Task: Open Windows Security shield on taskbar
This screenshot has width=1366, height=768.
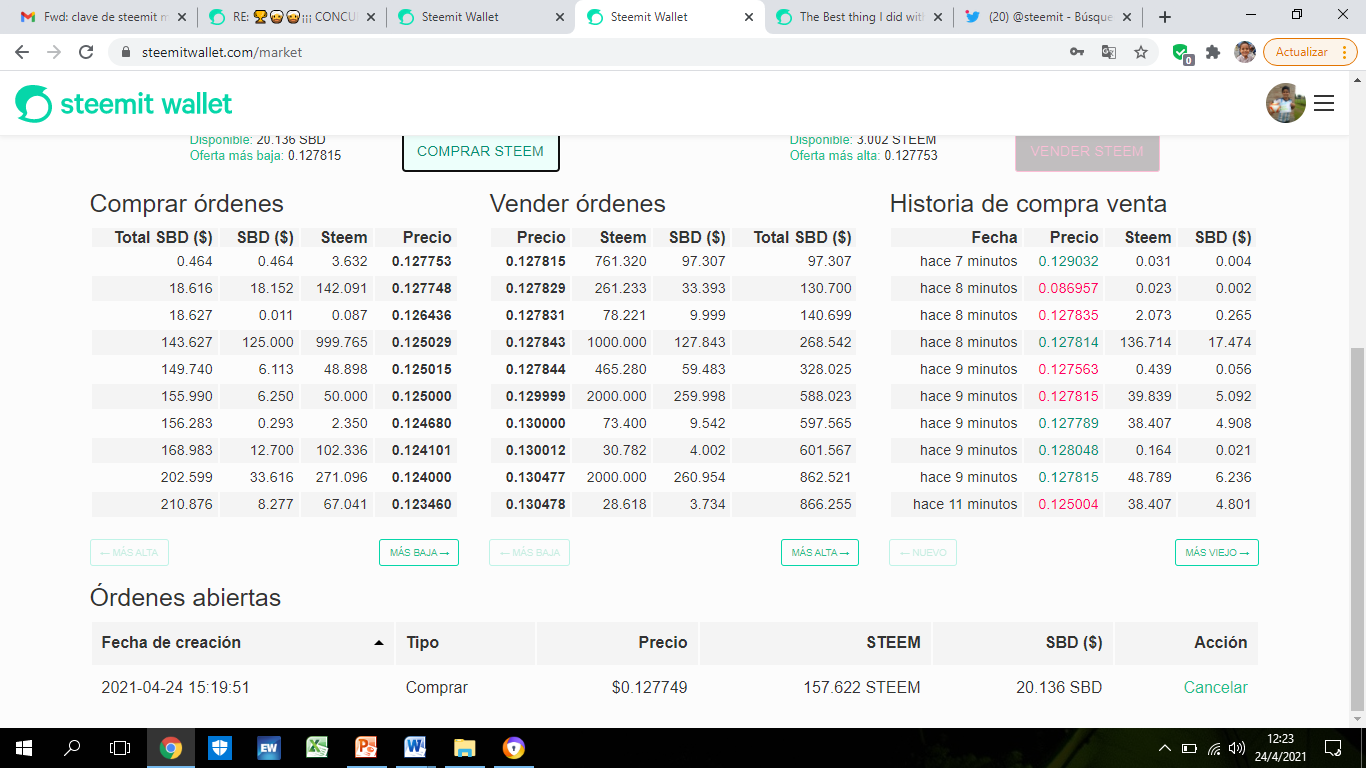Action: pos(220,748)
